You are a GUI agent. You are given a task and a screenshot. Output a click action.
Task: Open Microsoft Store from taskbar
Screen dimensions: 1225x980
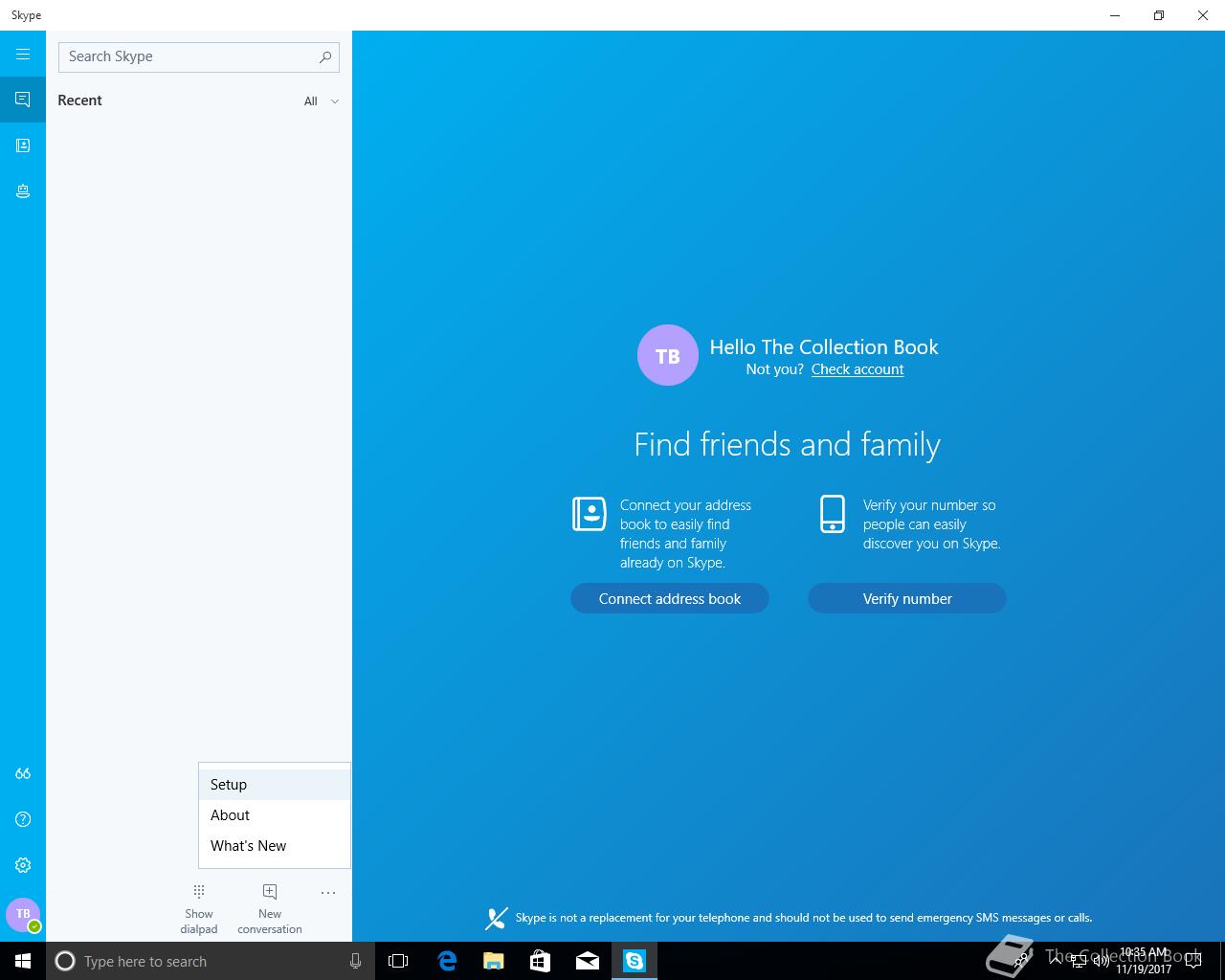pos(540,961)
